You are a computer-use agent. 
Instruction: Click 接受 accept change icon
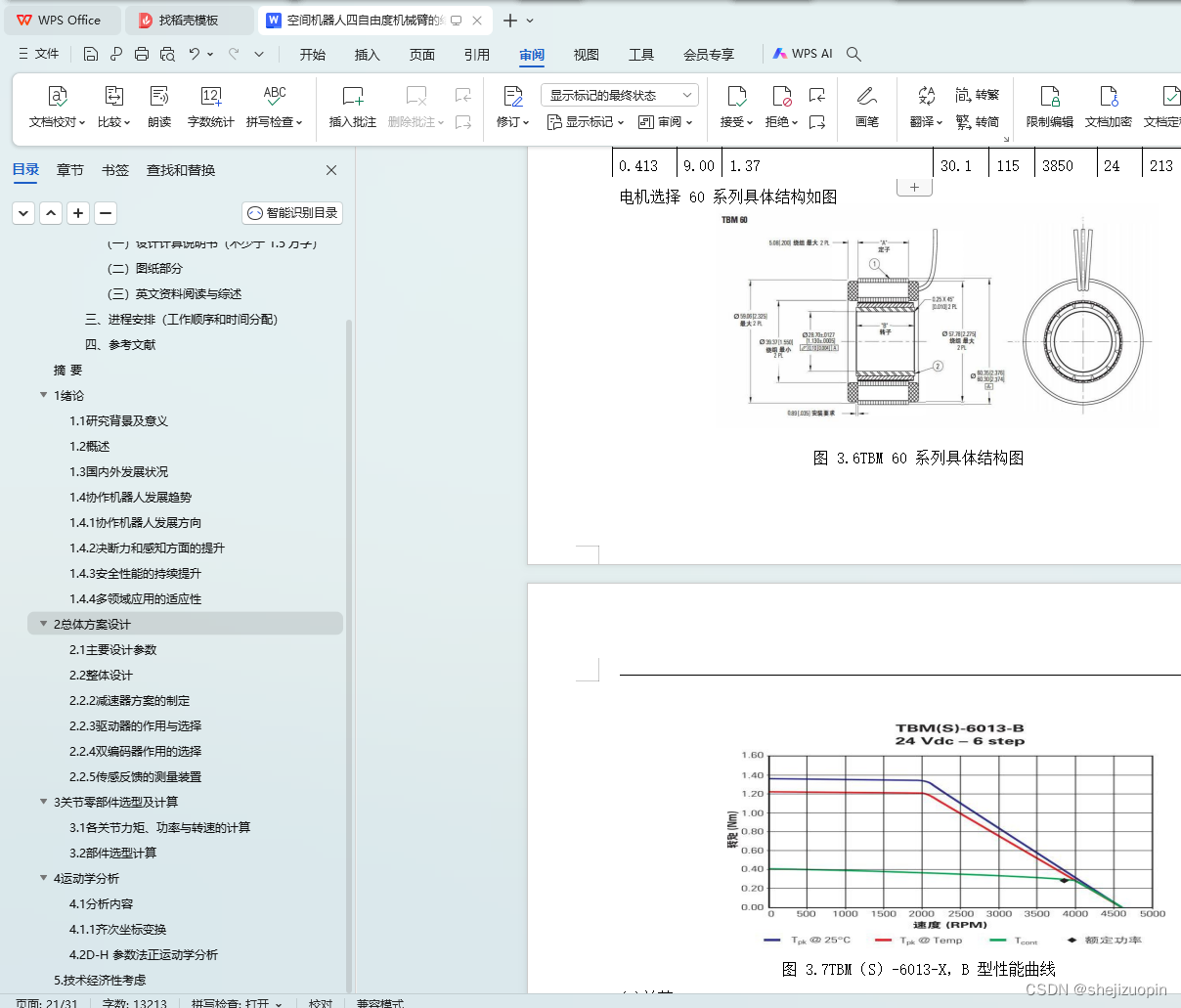737,107
